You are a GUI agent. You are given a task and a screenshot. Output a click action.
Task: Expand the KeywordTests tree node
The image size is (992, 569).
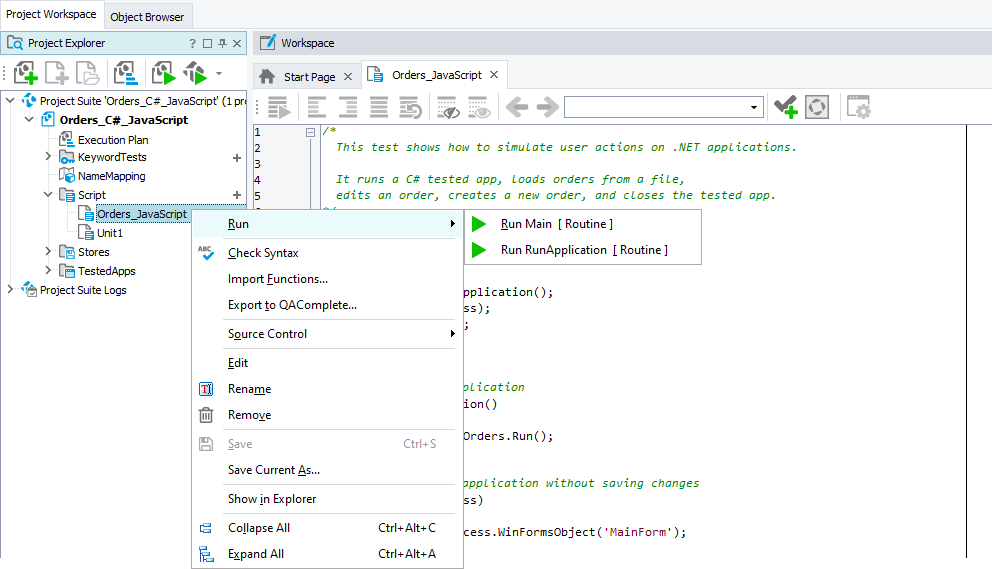coord(48,157)
